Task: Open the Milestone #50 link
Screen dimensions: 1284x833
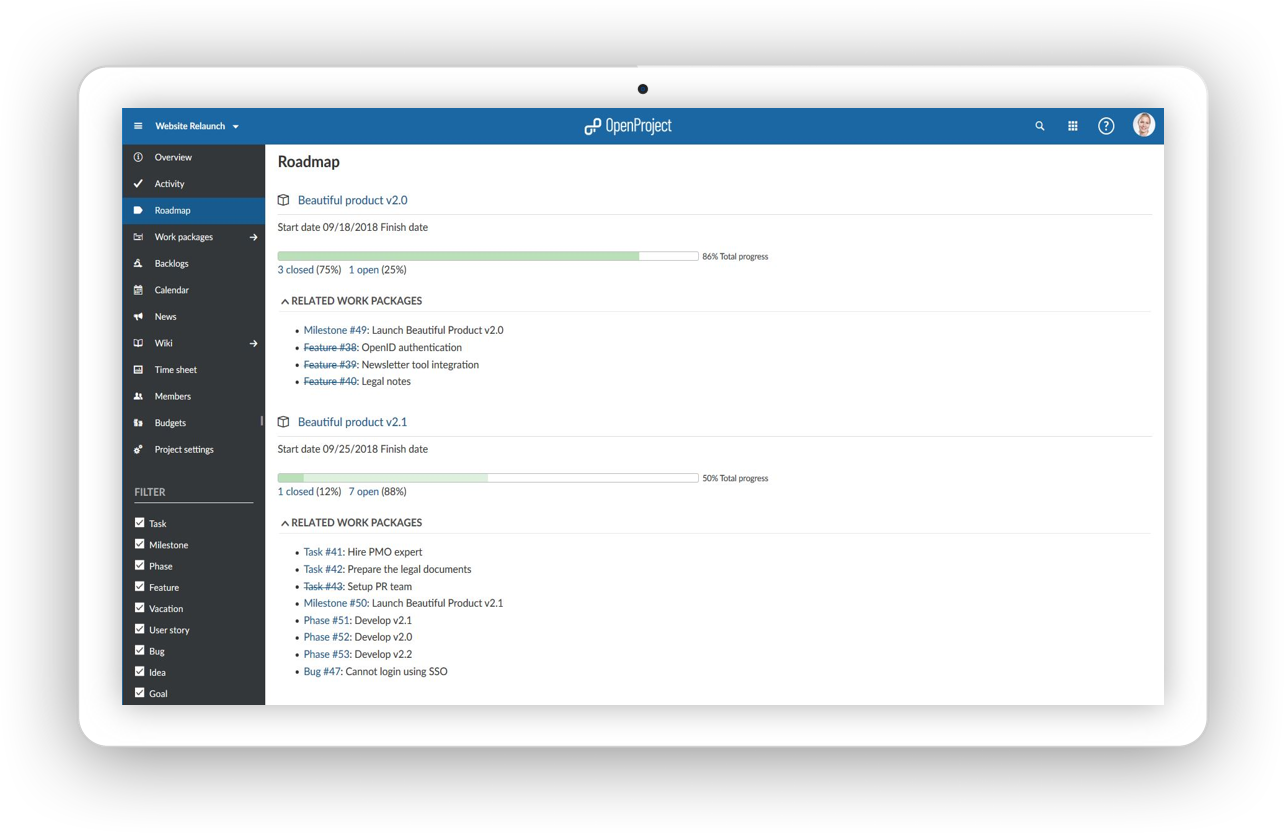Action: coord(336,603)
